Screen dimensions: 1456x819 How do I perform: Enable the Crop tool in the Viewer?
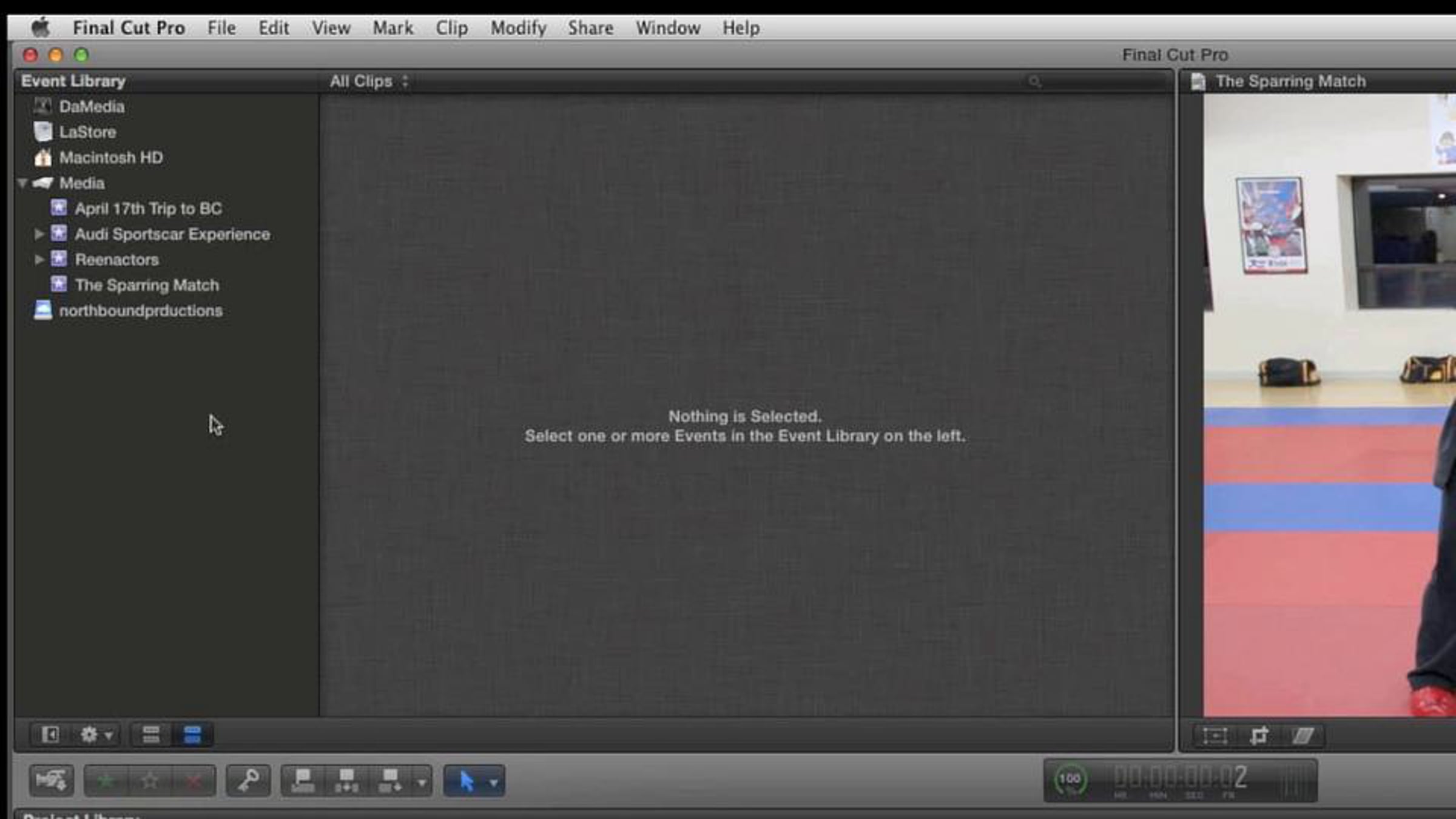click(1259, 736)
